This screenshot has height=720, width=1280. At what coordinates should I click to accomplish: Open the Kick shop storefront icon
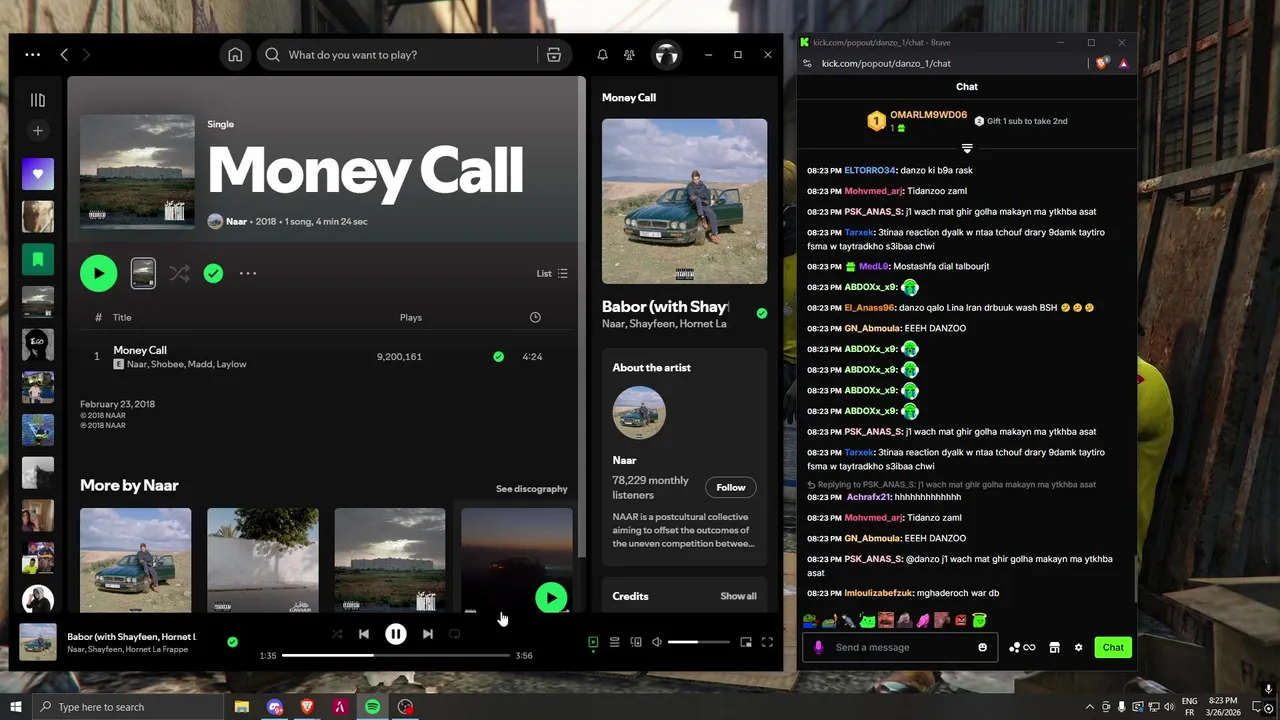pyautogui.click(x=1054, y=647)
